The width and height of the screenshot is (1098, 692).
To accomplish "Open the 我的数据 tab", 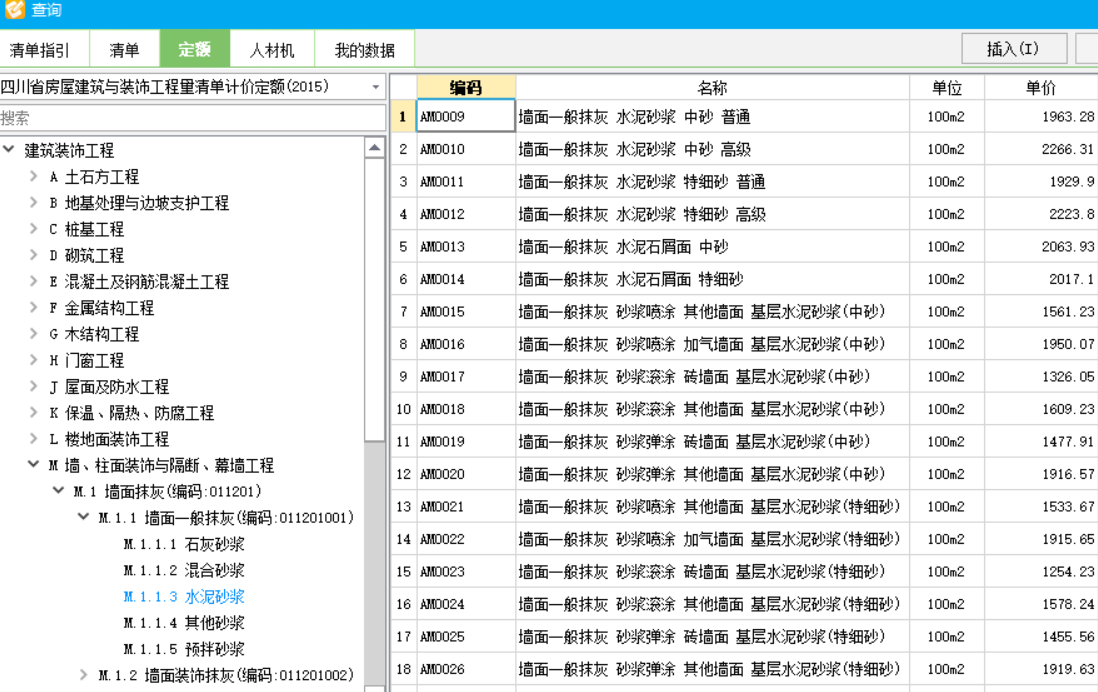I will pos(364,50).
